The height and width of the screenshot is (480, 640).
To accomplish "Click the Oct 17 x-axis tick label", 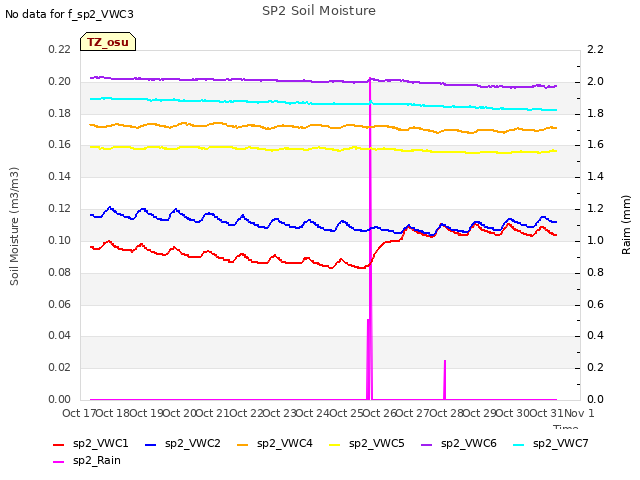I will [79, 413].
